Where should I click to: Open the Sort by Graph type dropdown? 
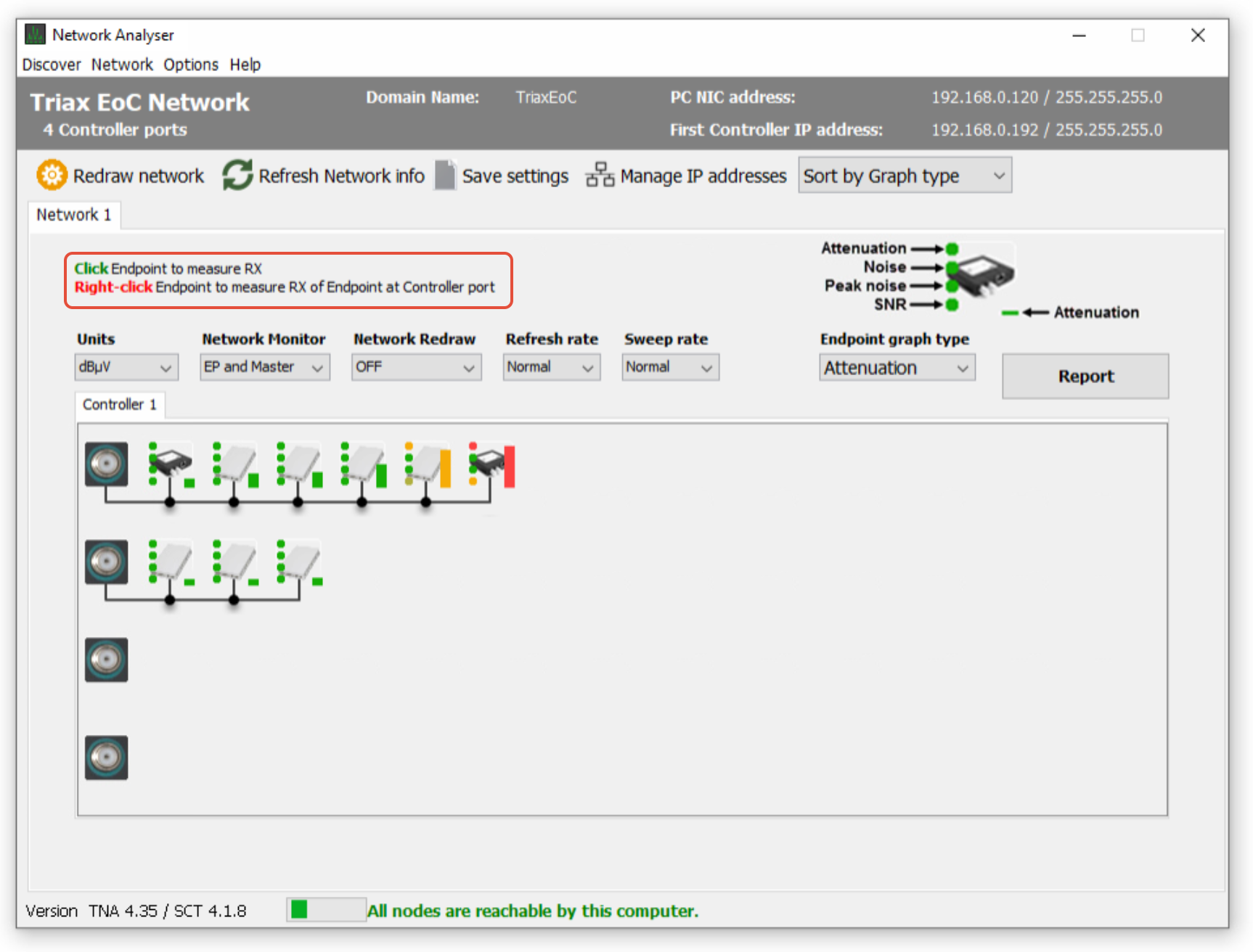905,176
